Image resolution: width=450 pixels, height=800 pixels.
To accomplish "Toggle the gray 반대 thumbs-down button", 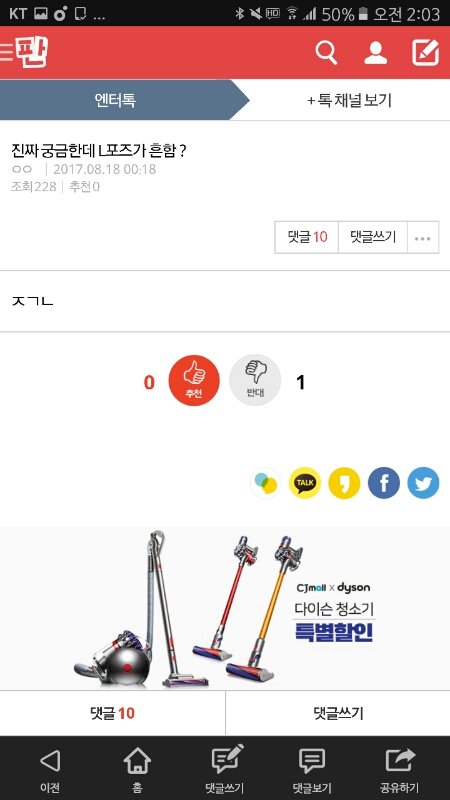I will pyautogui.click(x=255, y=381).
